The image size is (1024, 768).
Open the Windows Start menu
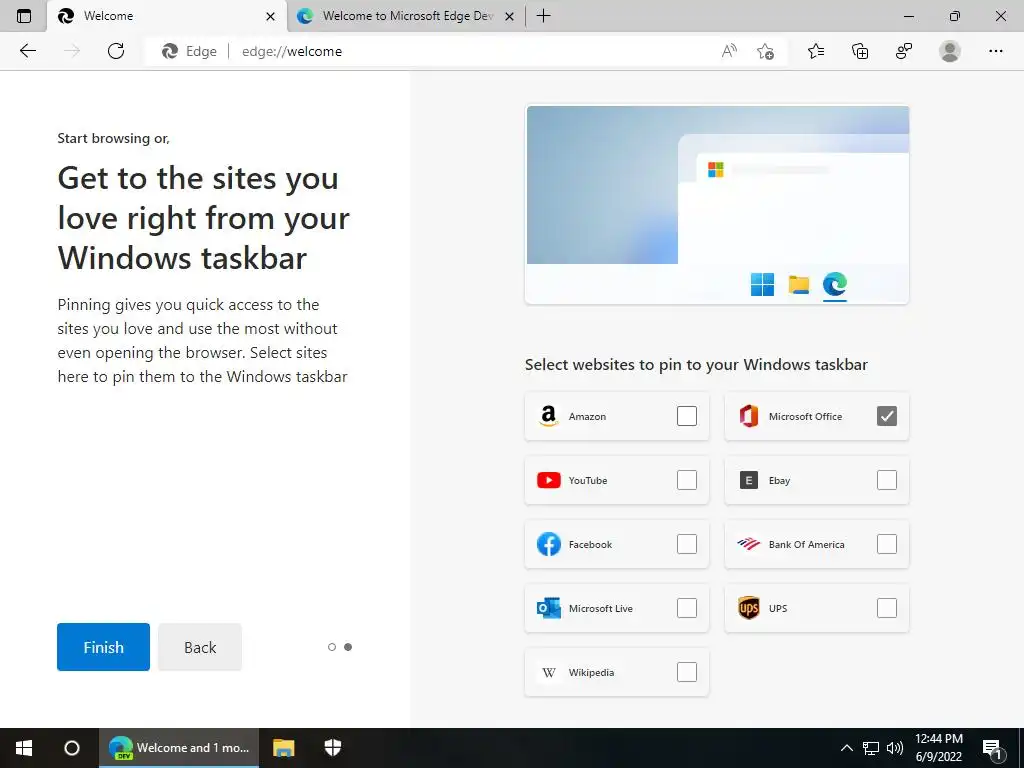(24, 748)
